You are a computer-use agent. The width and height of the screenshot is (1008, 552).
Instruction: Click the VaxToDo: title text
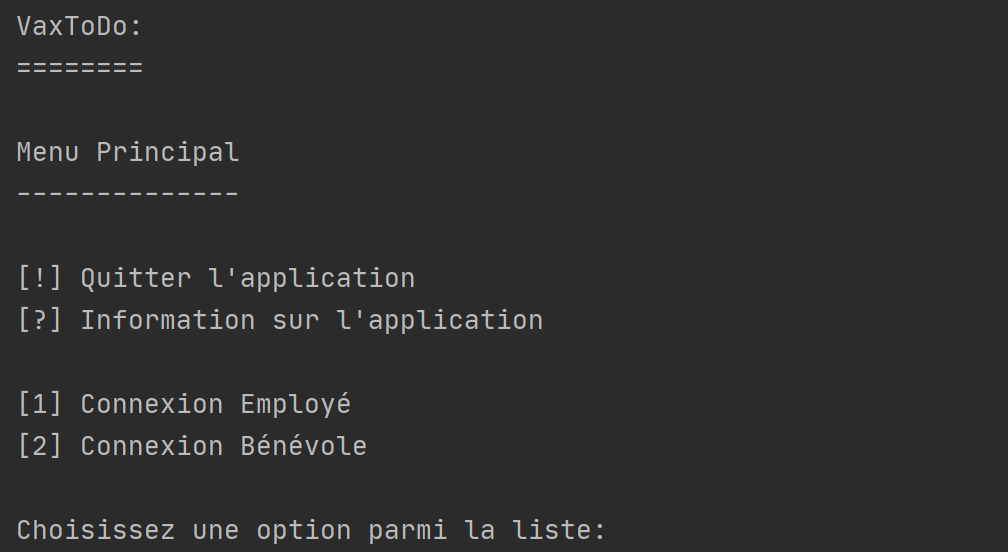(79, 26)
